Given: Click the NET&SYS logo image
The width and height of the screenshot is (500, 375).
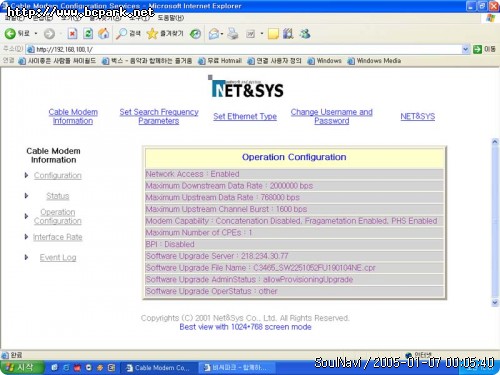Looking at the screenshot, I should pyautogui.click(x=246, y=87).
